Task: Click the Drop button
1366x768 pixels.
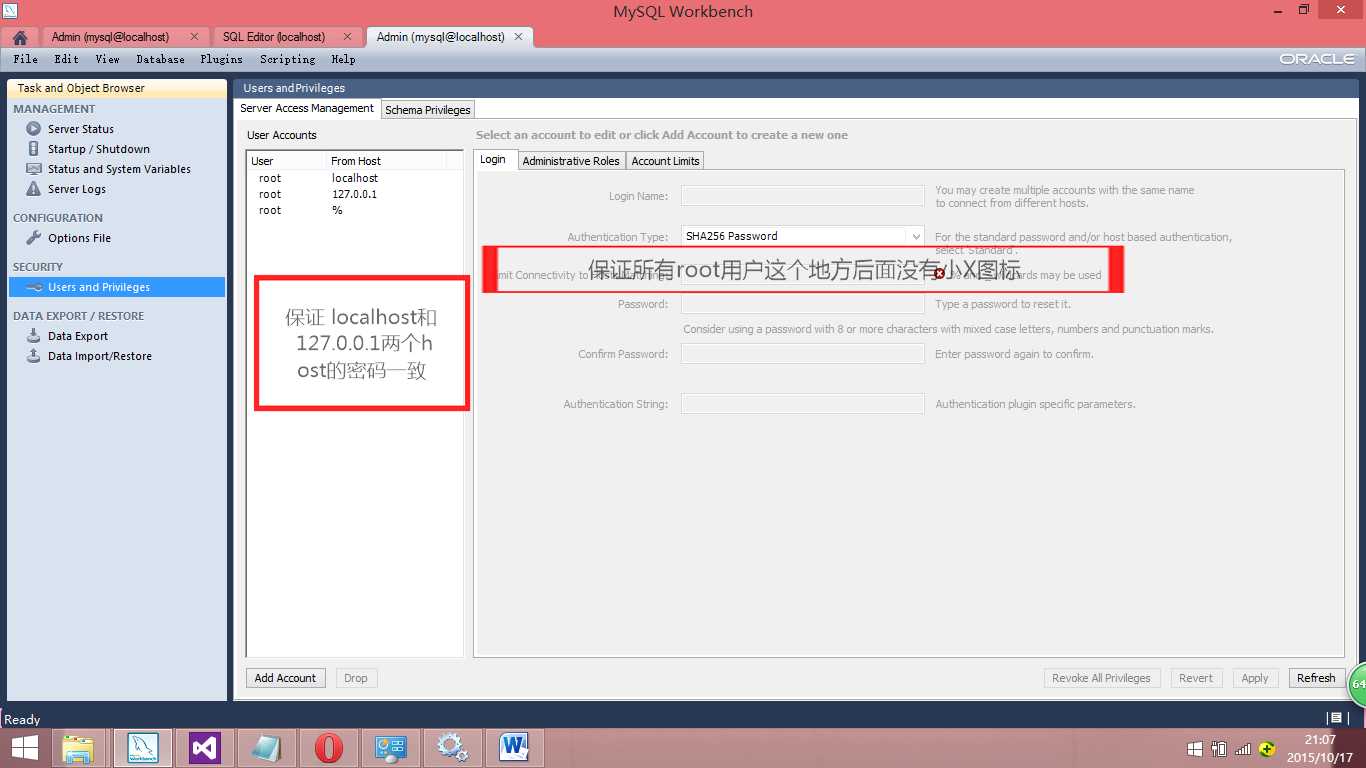Action: point(356,678)
